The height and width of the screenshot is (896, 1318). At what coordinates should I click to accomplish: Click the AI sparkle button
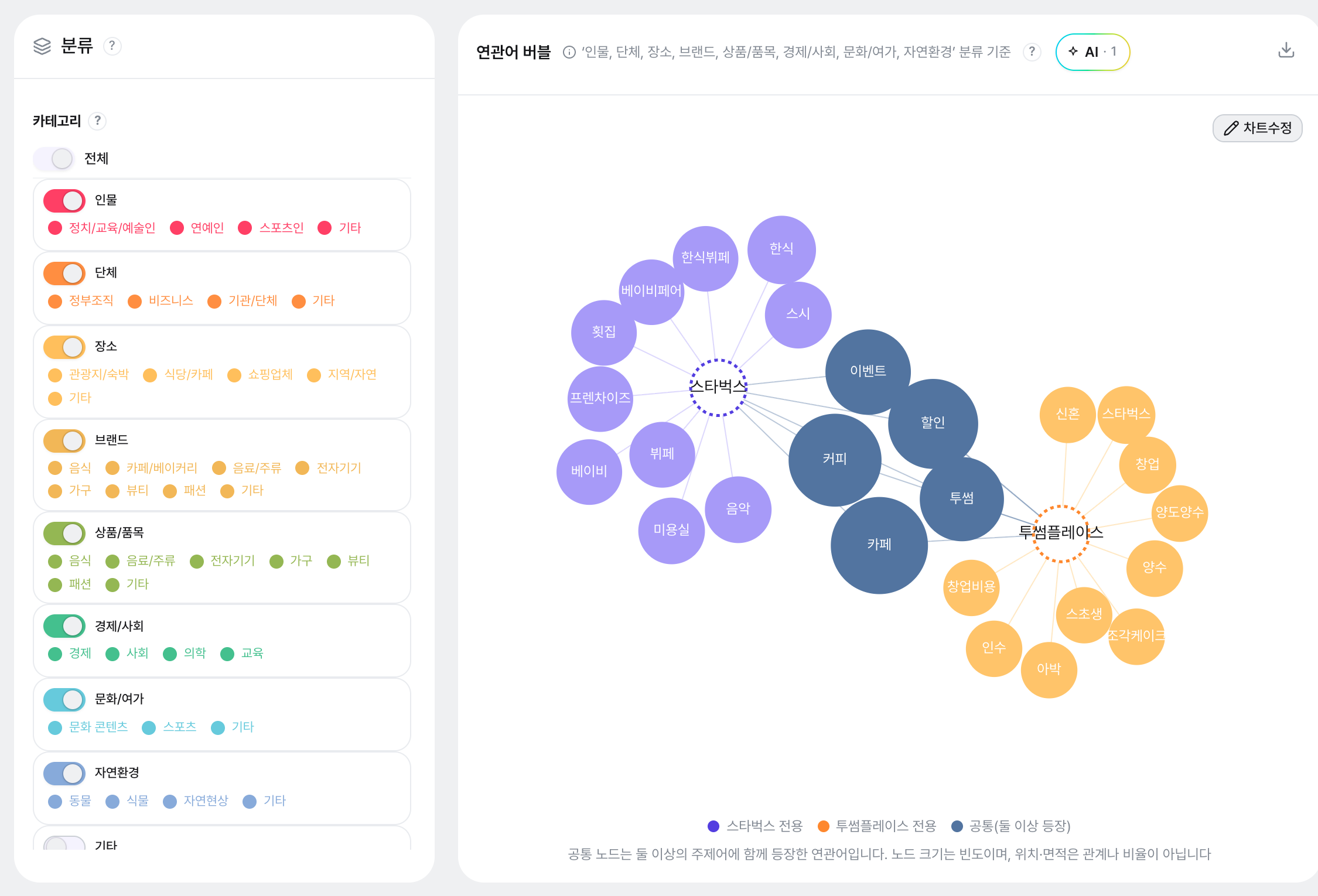tap(1092, 52)
